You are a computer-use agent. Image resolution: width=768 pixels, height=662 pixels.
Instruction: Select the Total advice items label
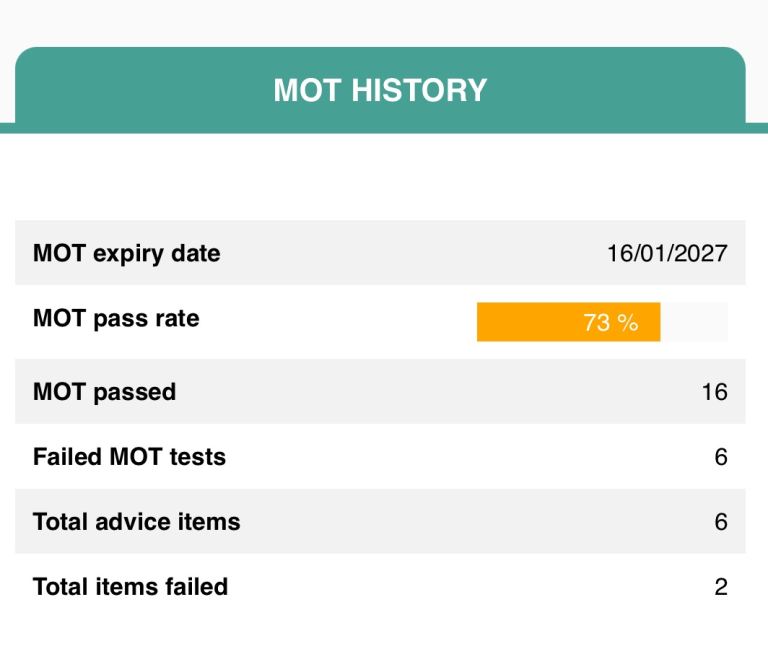pos(136,521)
